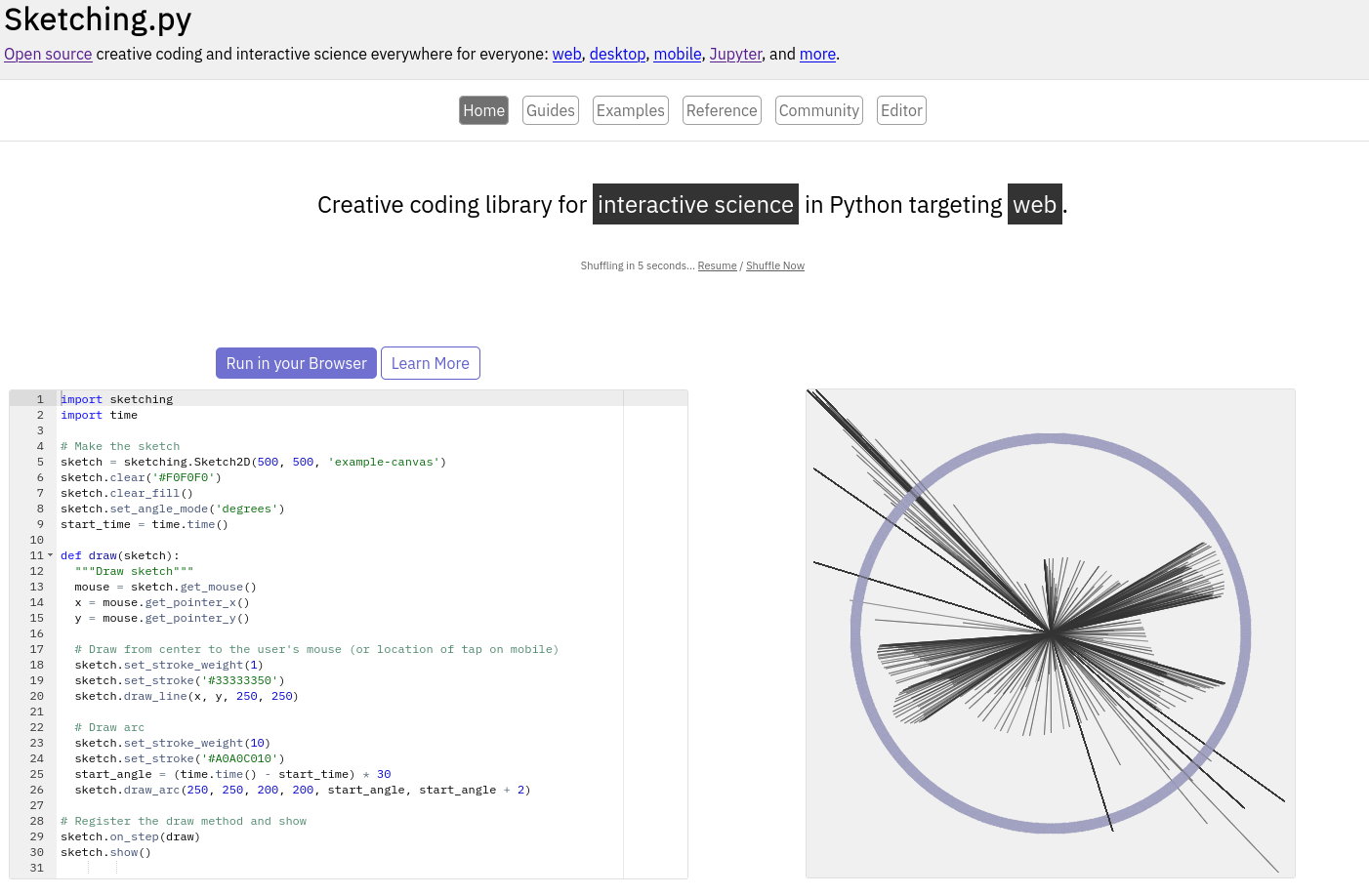1369x896 pixels.
Task: Open the Reference page
Action: coord(722,110)
